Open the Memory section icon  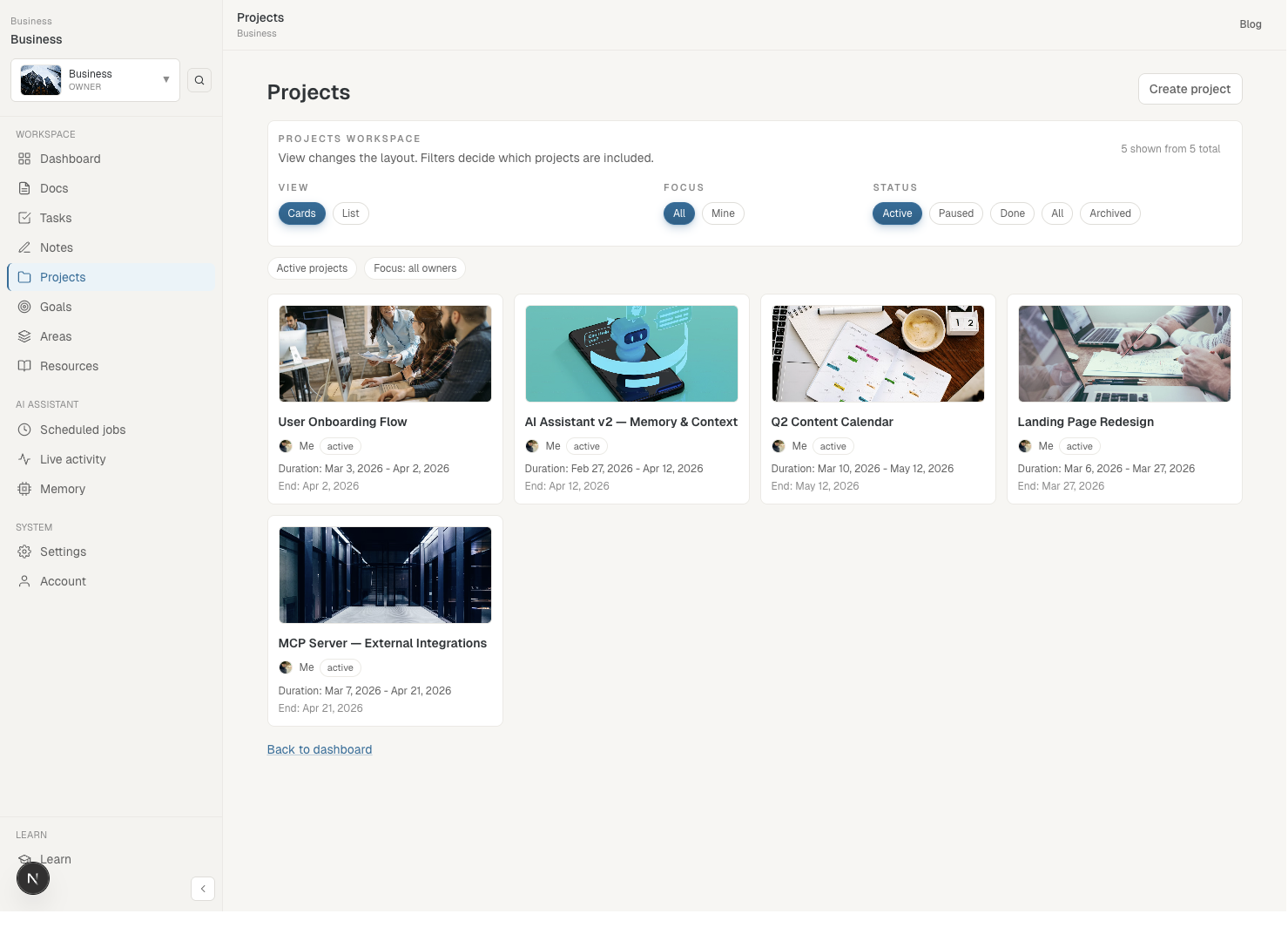(26, 489)
